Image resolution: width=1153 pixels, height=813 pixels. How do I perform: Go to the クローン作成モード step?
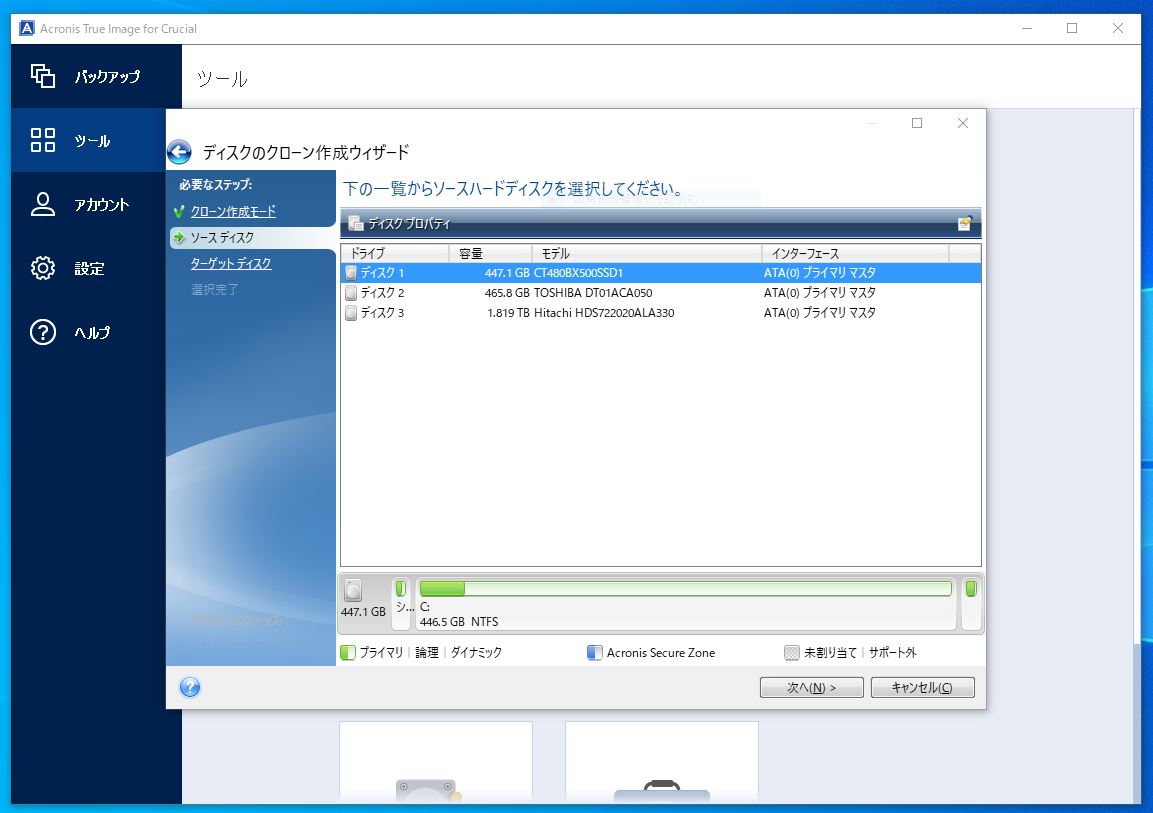pos(233,212)
